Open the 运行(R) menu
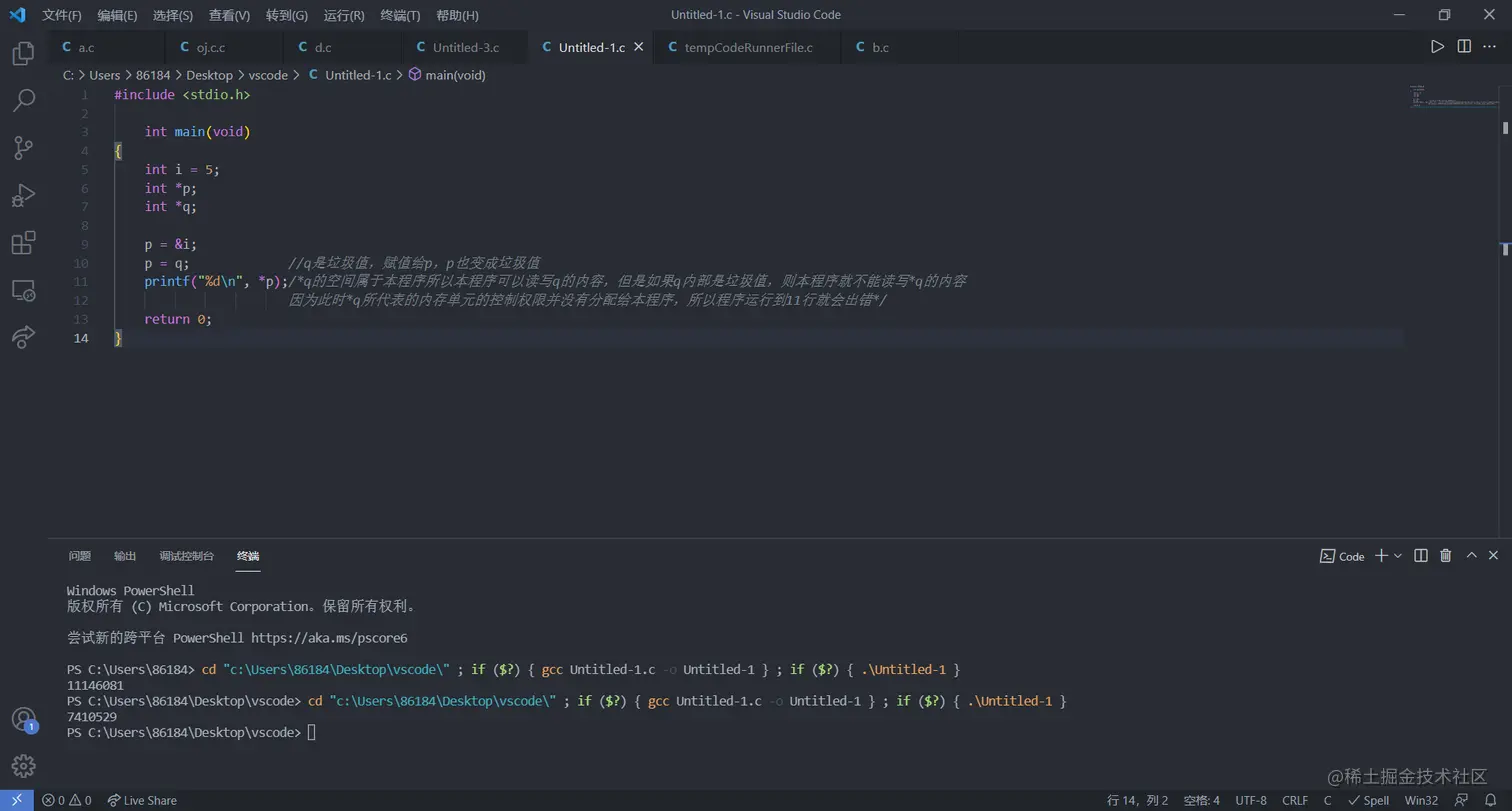The width and height of the screenshot is (1512, 811). (344, 15)
